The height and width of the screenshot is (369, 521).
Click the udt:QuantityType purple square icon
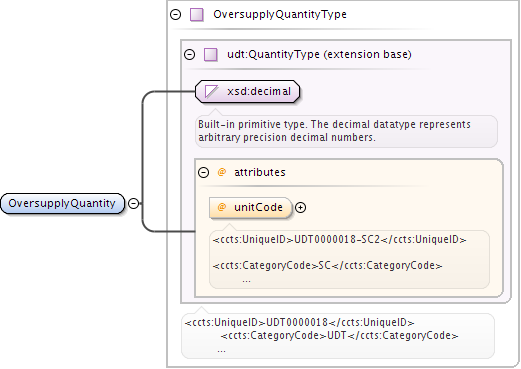click(211, 54)
